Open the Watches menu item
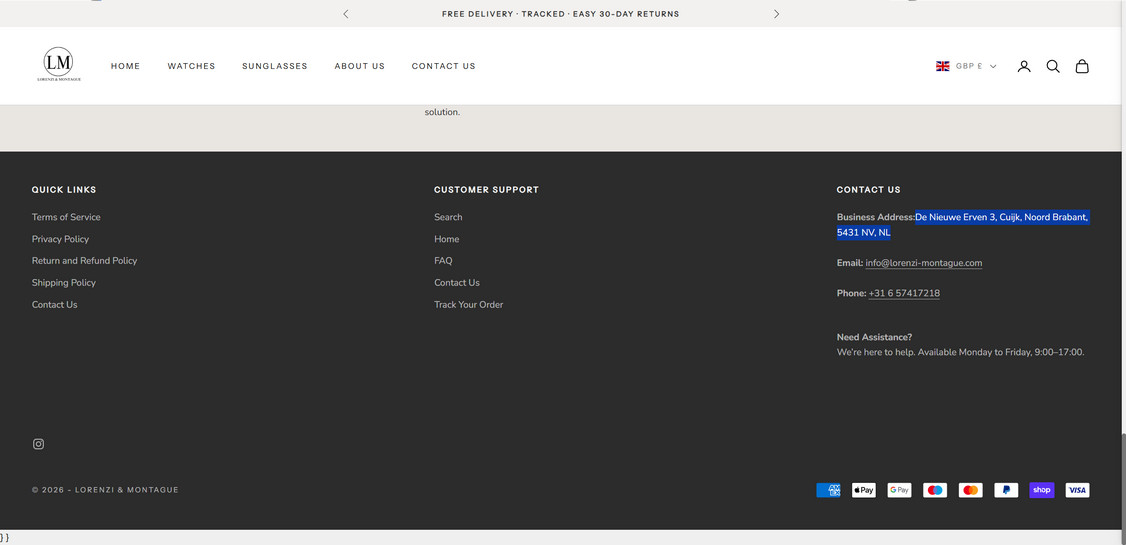The image size is (1126, 545). (x=192, y=66)
